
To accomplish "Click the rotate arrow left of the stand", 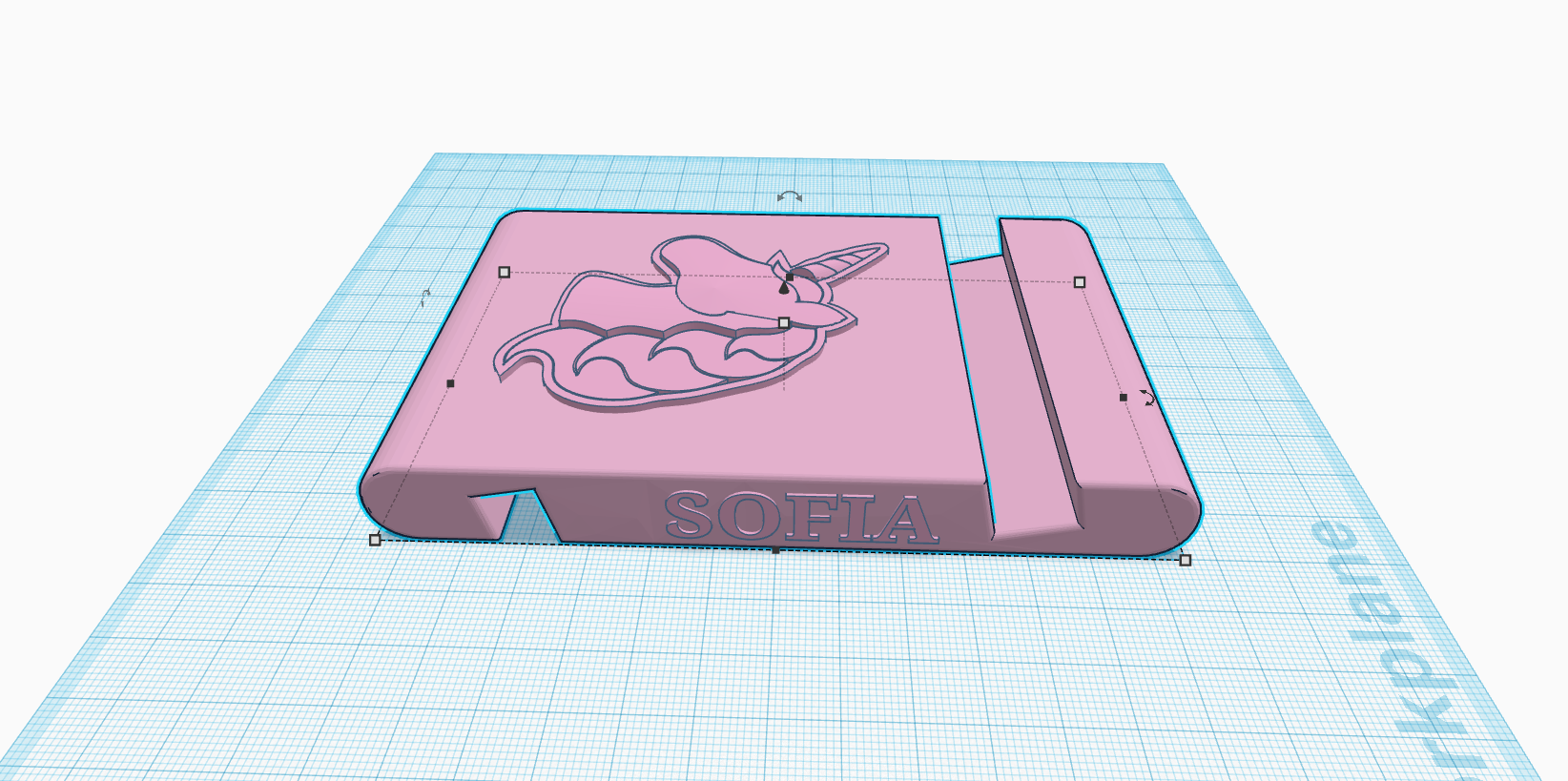I will tap(425, 298).
